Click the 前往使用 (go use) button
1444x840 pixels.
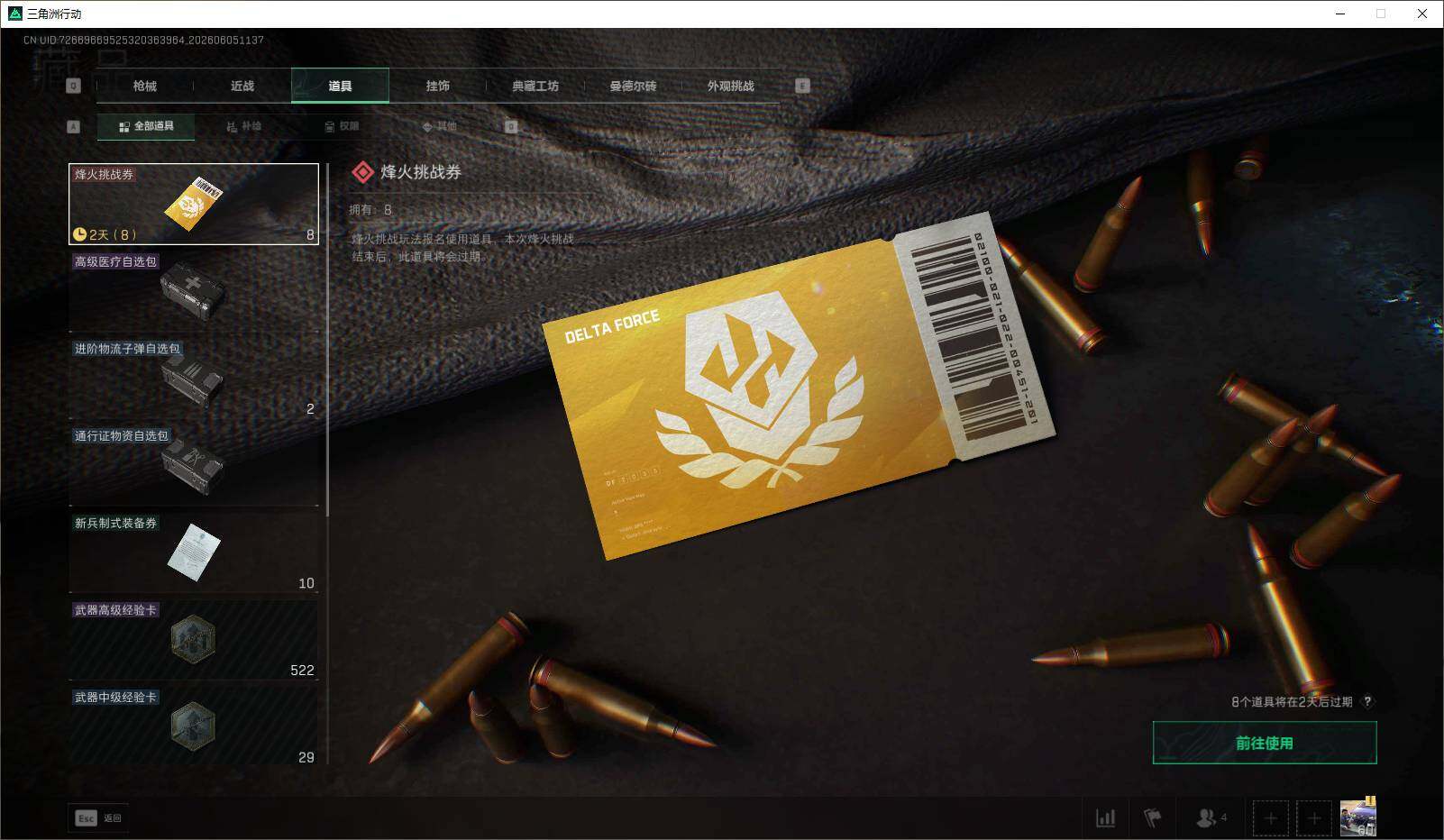tap(1265, 743)
